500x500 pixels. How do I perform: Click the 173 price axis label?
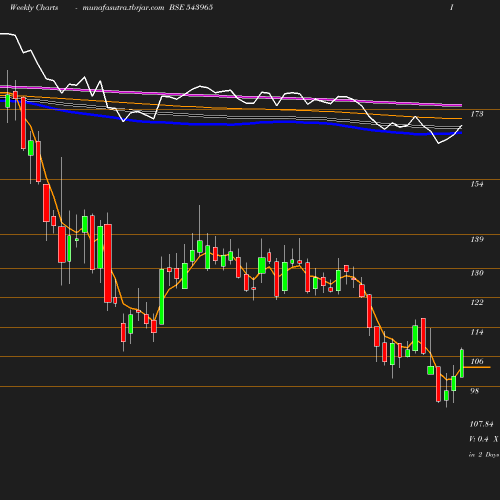click(x=477, y=114)
